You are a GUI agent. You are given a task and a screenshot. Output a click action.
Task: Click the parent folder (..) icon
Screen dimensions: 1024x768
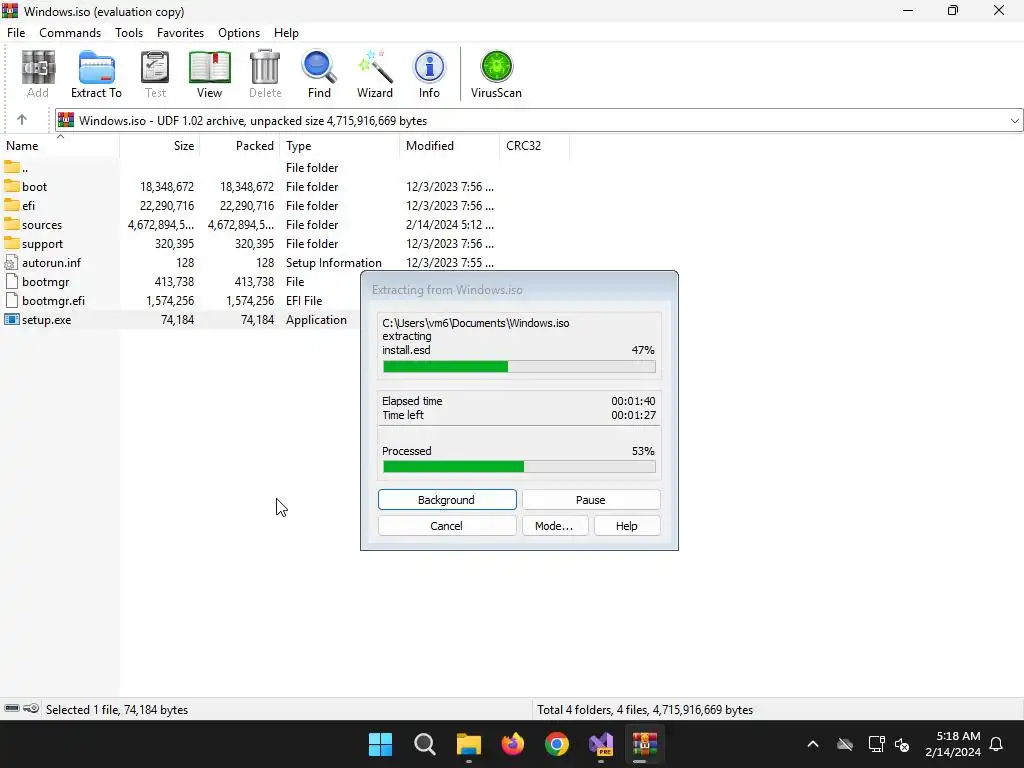[12, 167]
